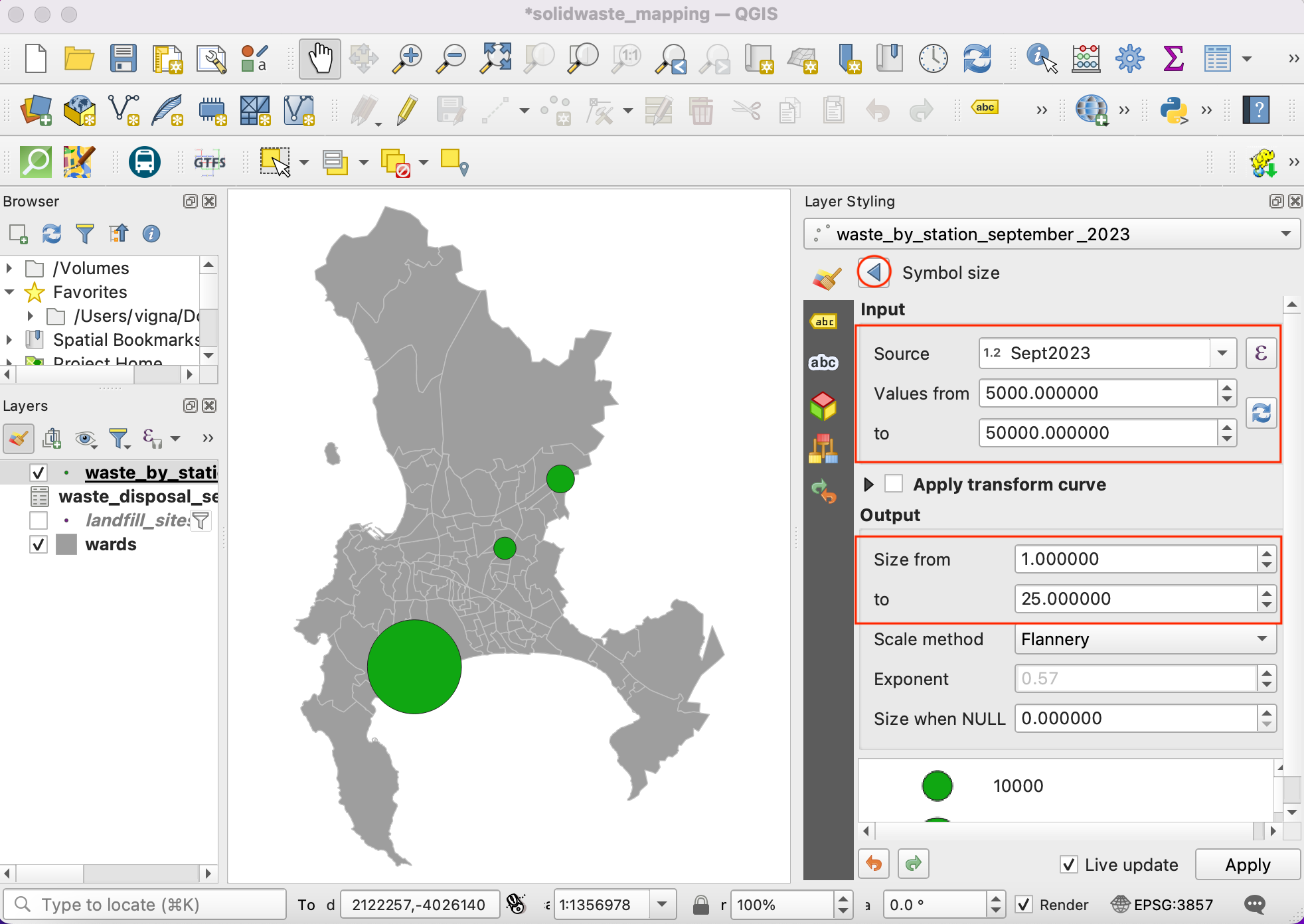Click the Save Project floppy icon
Image resolution: width=1304 pixels, height=924 pixels.
123,59
